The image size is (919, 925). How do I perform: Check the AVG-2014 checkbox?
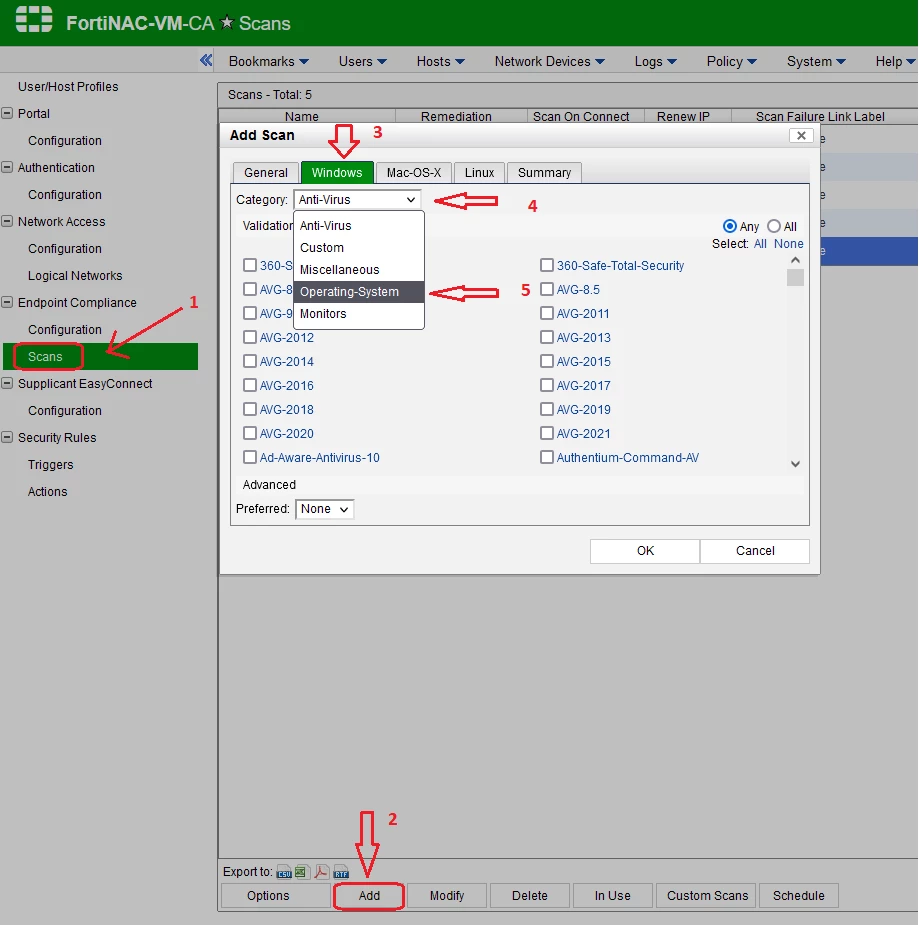pos(250,362)
